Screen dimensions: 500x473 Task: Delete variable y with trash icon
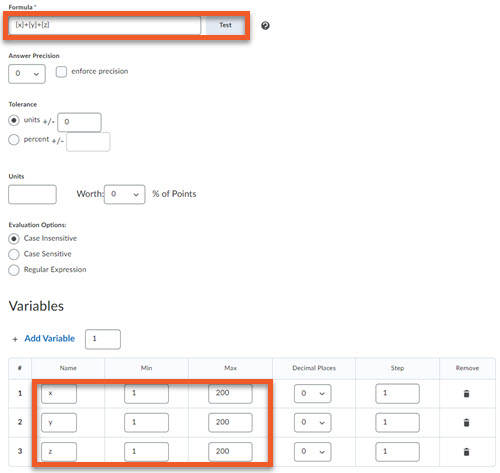pos(466,423)
